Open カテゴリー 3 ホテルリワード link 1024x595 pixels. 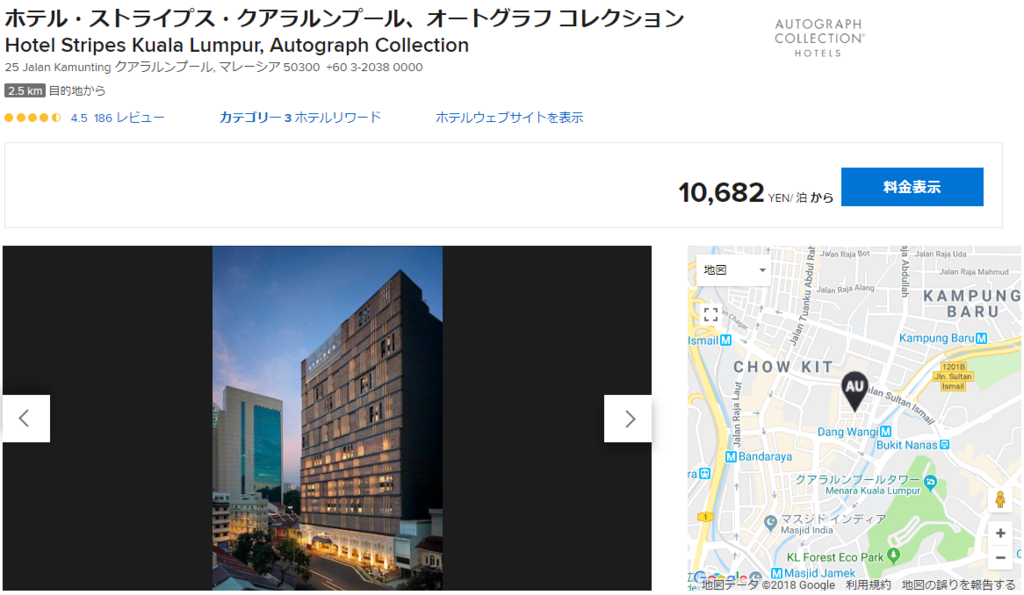(300, 118)
